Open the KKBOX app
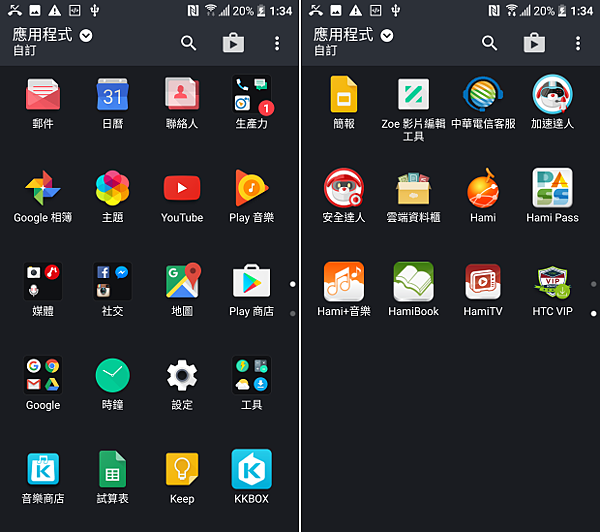Viewport: 600px width, 532px height. 252,469
